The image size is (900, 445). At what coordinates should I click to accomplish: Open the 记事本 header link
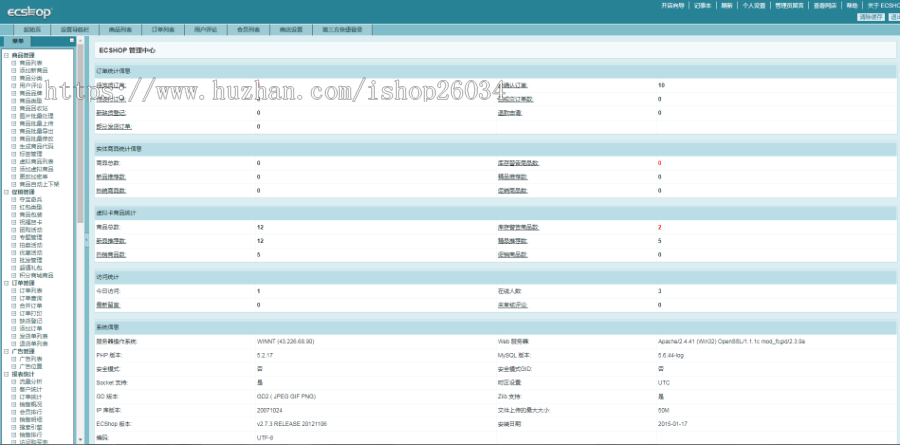703,5
